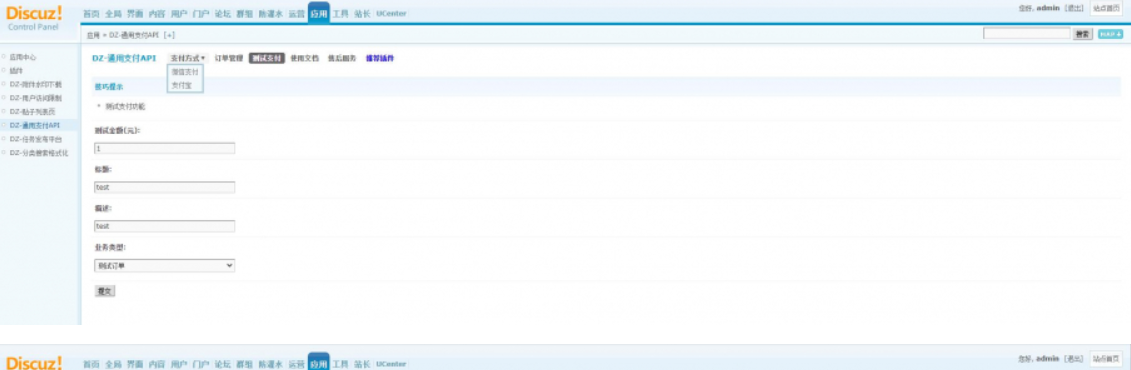
Task: Focus the 标题 field containing test
Action: [x=164, y=188]
